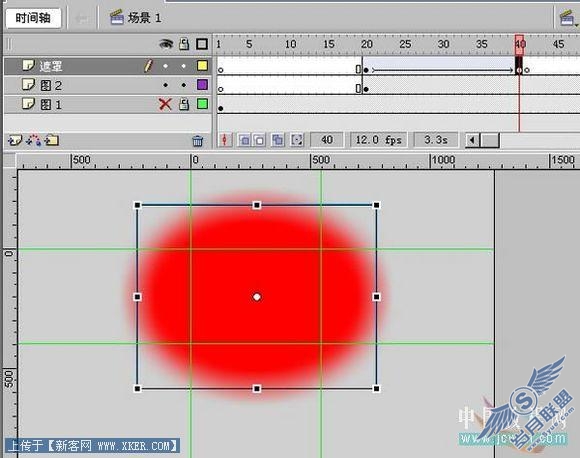Click the frame rate 12.0 fps field
Image resolution: width=580 pixels, height=458 pixels.
[378, 140]
